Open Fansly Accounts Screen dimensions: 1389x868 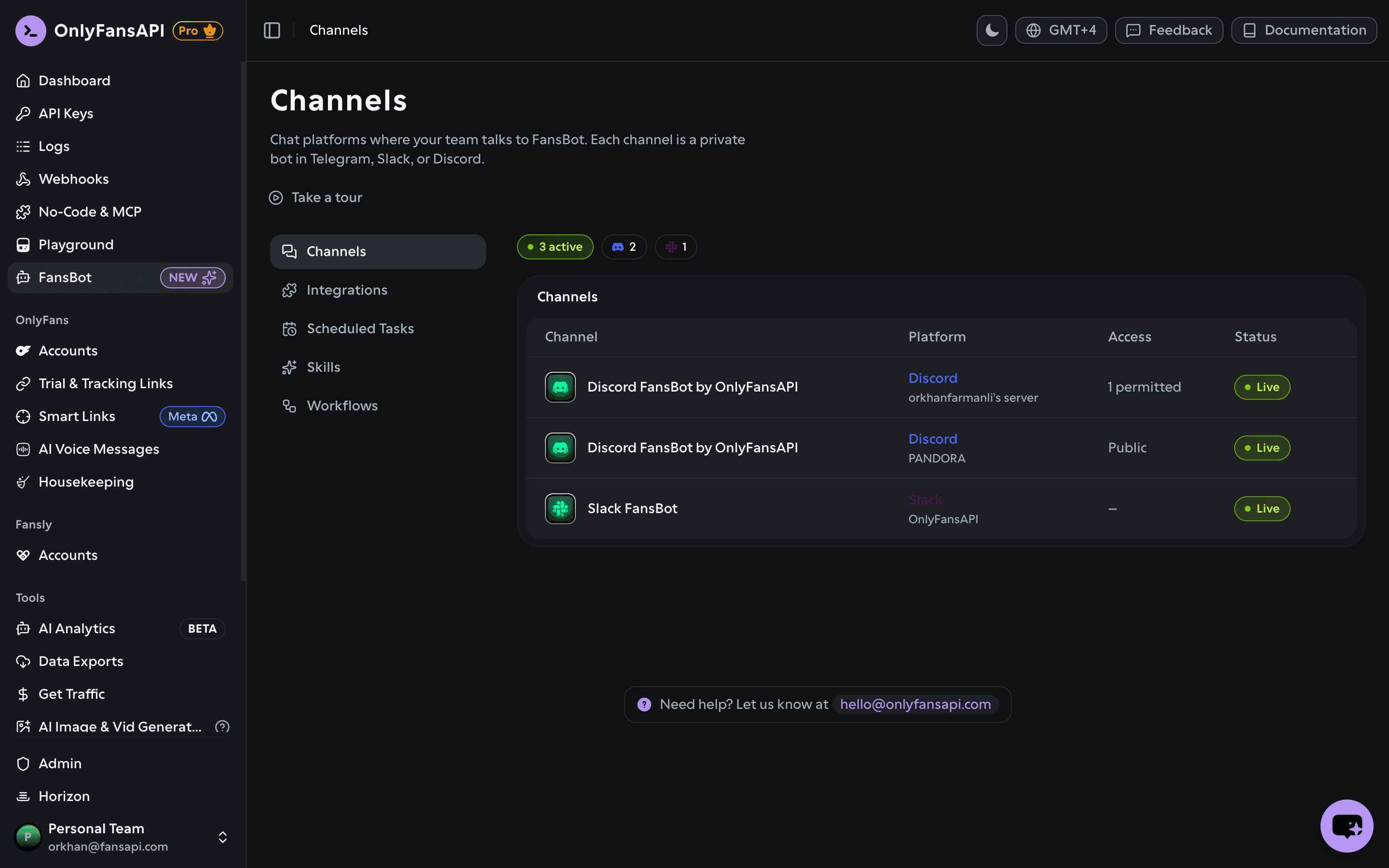point(121,555)
